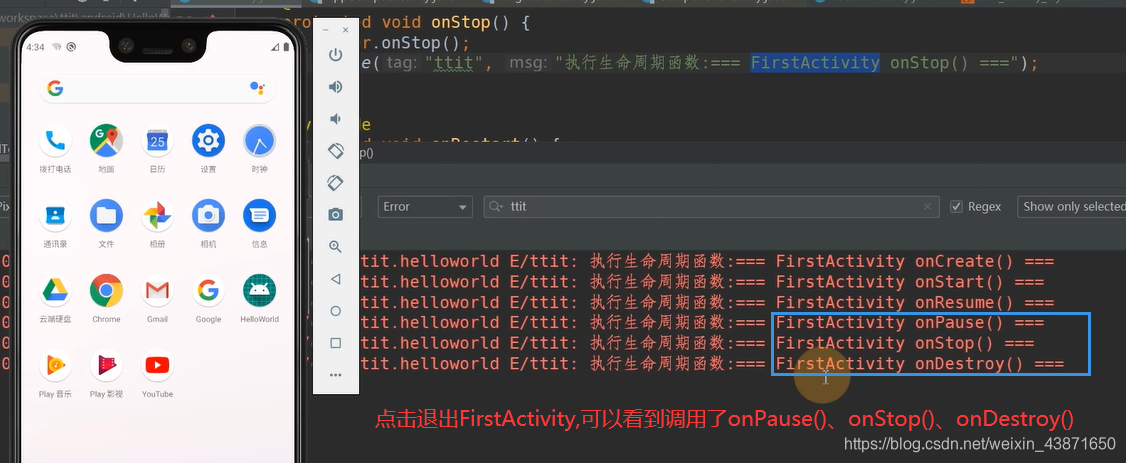
Task: Click emulator power button
Action: 335,55
